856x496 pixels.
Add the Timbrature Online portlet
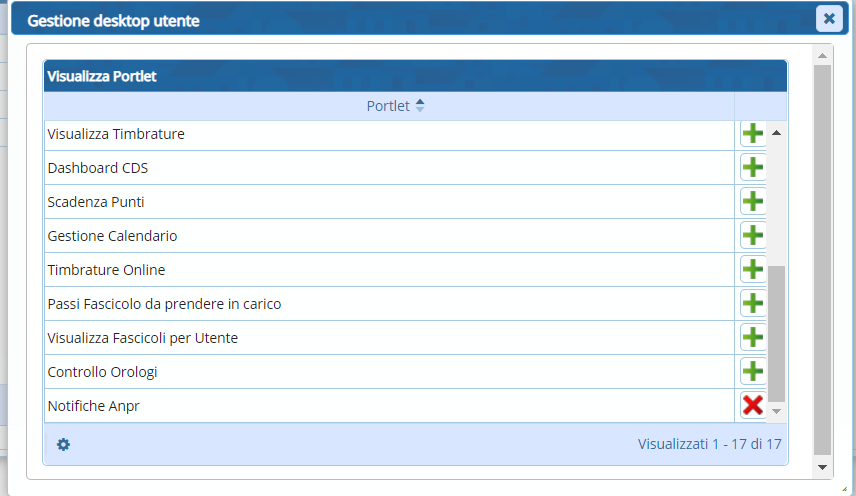point(752,270)
